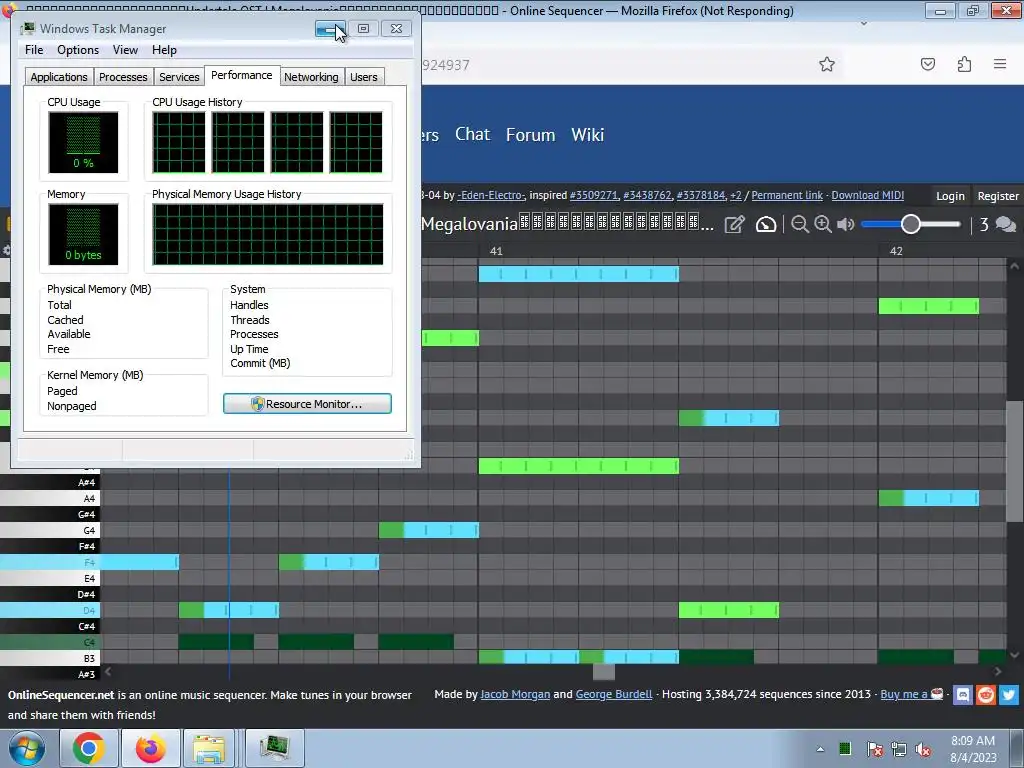
Task: Open -Eden-Electro- author profile link
Action: [491, 195]
